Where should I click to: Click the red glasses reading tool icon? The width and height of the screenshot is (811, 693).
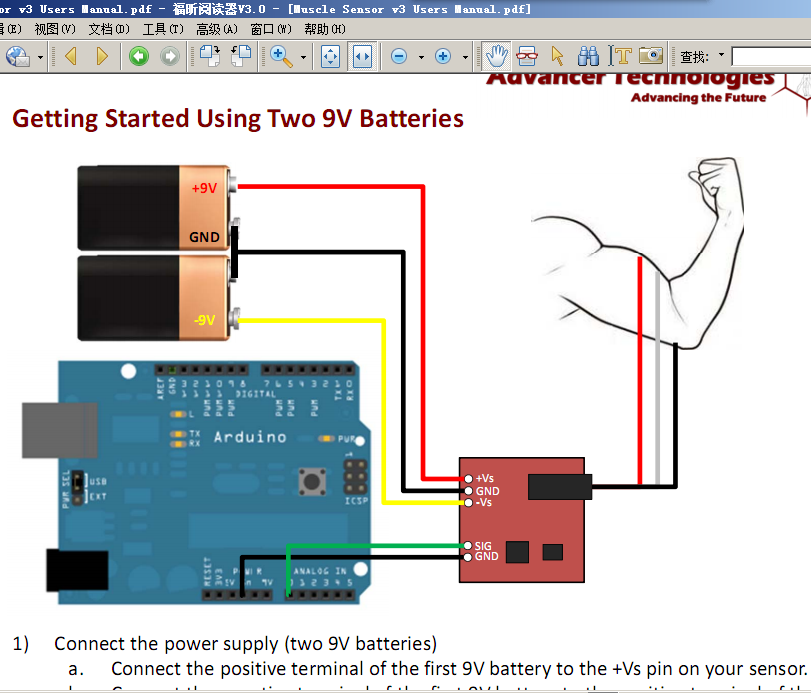527,56
